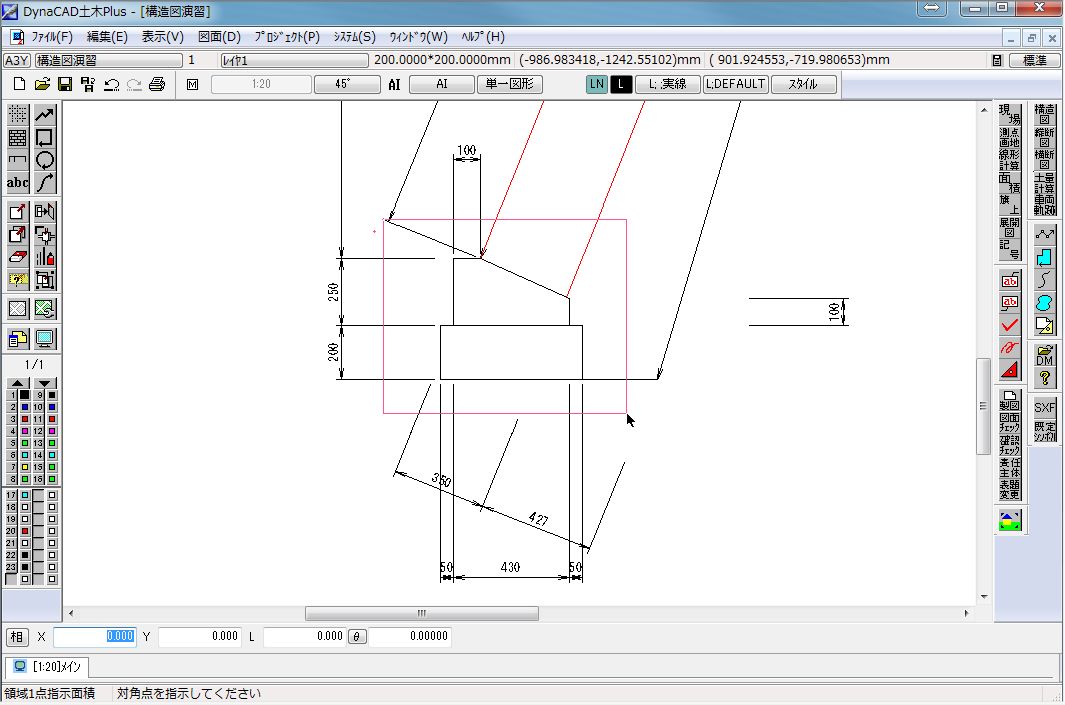The width and height of the screenshot is (1065, 705).
Task: Click the red triangle icon in right panel
Action: pos(1010,370)
